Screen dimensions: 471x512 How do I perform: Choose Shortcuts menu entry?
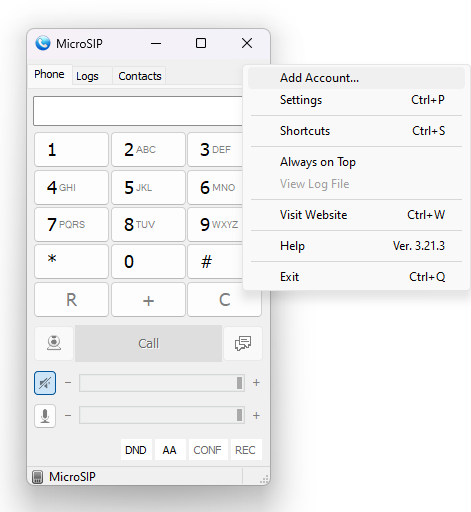(356, 131)
